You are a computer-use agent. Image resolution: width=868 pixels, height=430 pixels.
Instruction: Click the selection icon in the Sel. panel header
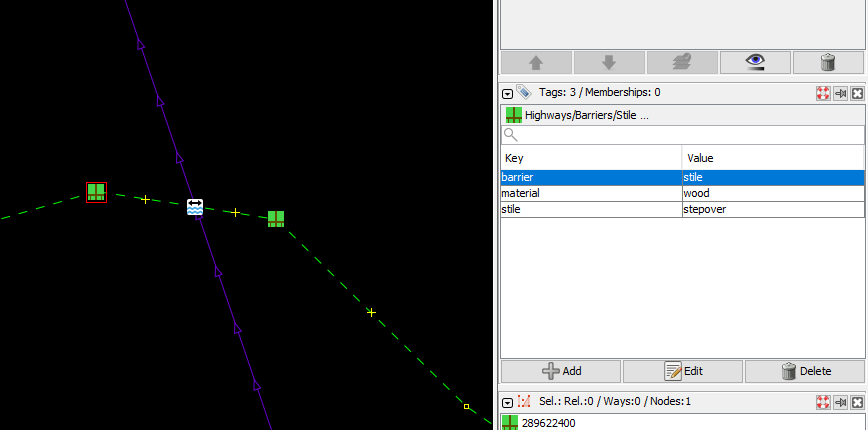pos(523,402)
